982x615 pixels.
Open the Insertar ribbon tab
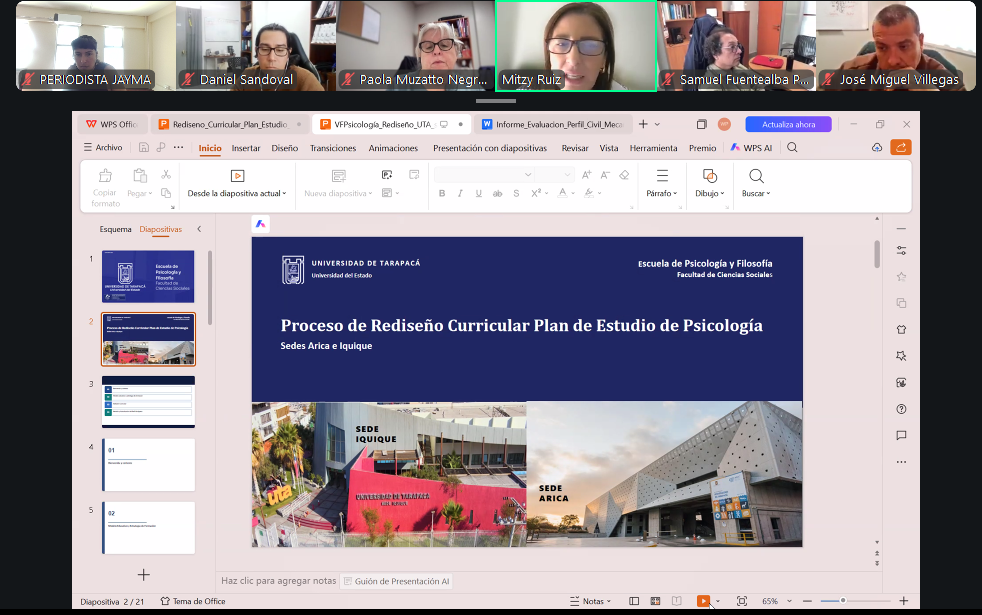point(246,148)
